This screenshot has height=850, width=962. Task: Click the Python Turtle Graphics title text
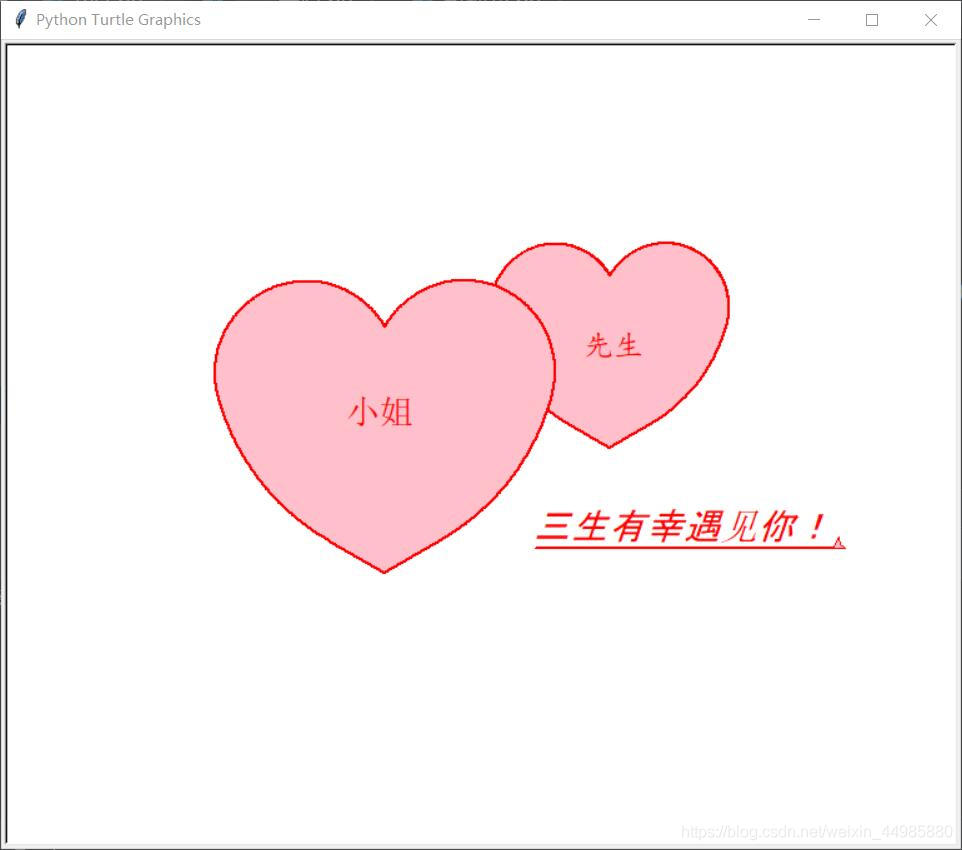tap(117, 19)
